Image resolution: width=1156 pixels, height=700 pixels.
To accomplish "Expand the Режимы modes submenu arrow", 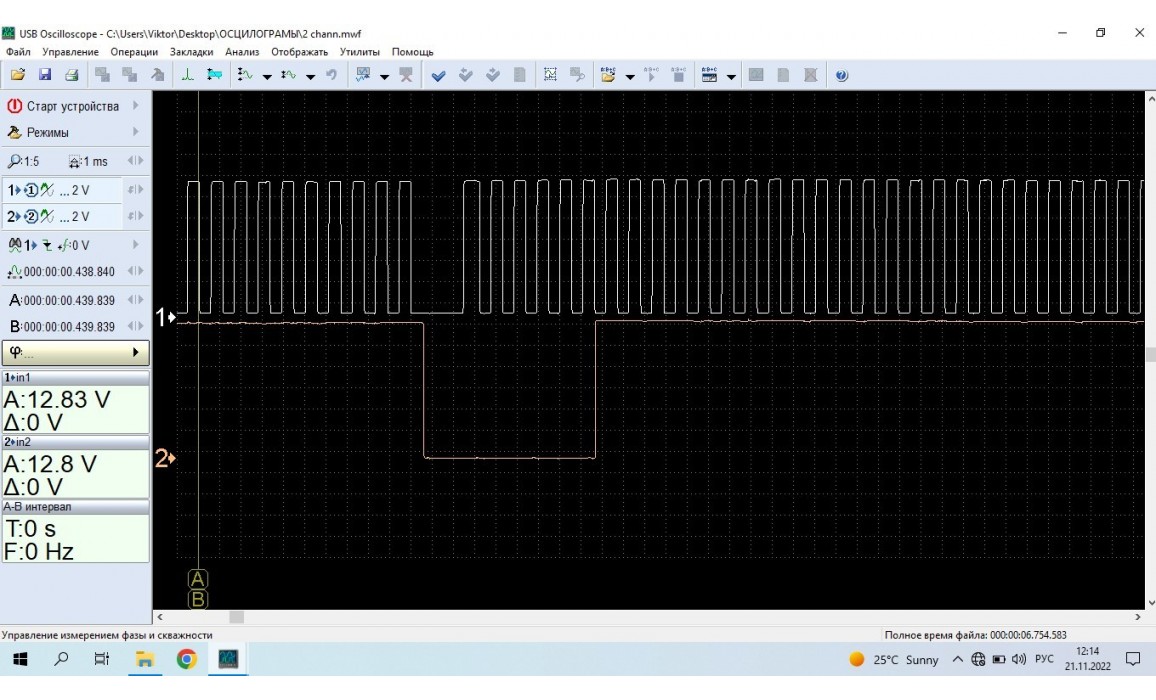I will (x=135, y=132).
